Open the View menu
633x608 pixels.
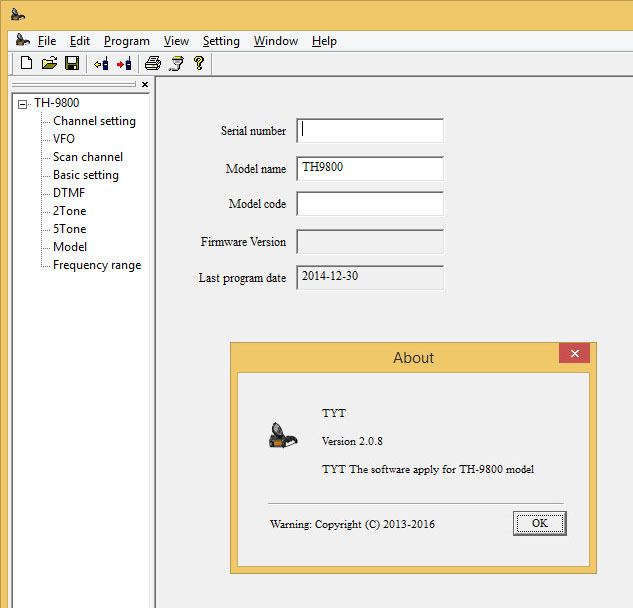(x=176, y=41)
